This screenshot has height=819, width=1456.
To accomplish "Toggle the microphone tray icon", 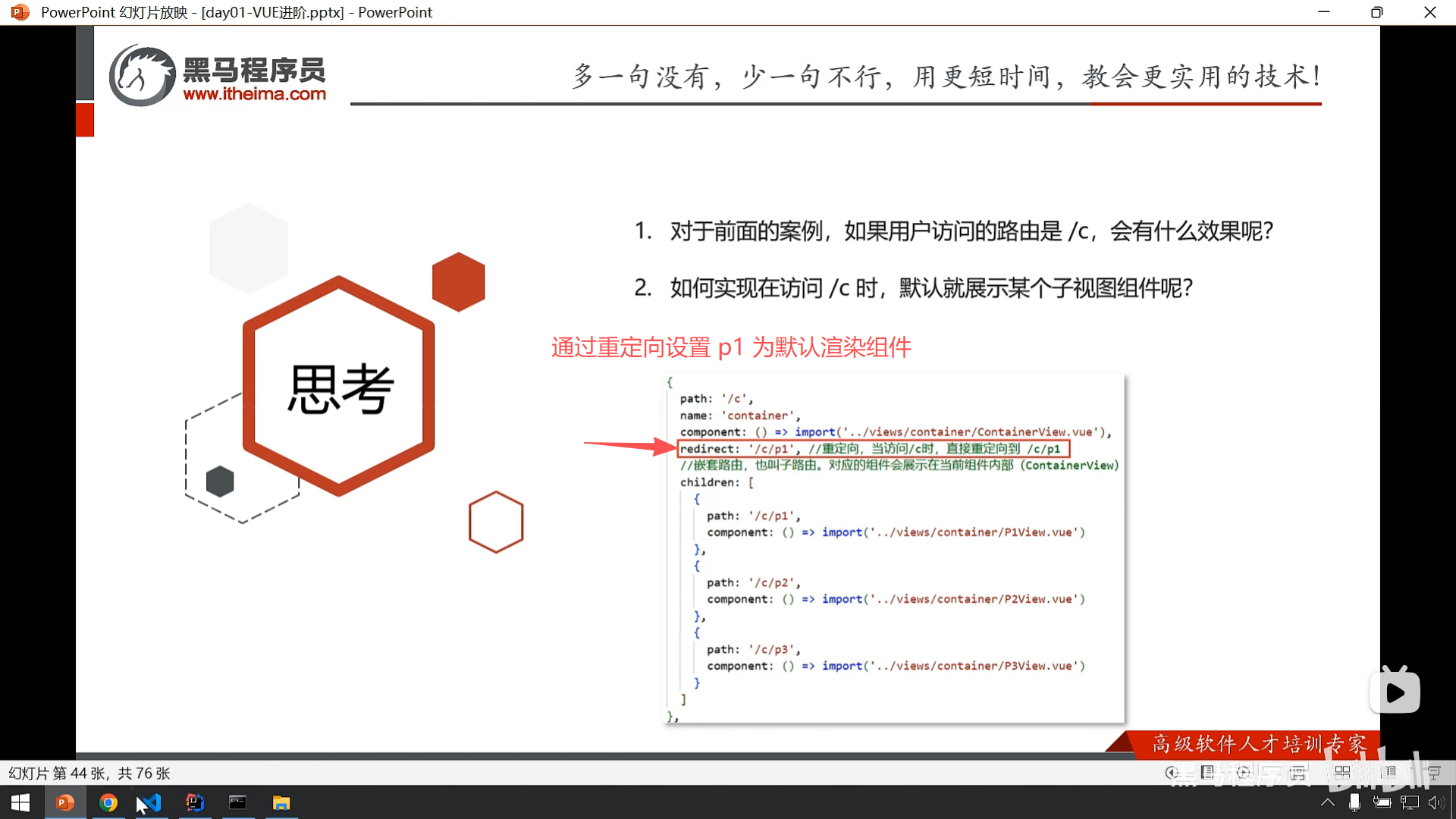I will (1354, 802).
